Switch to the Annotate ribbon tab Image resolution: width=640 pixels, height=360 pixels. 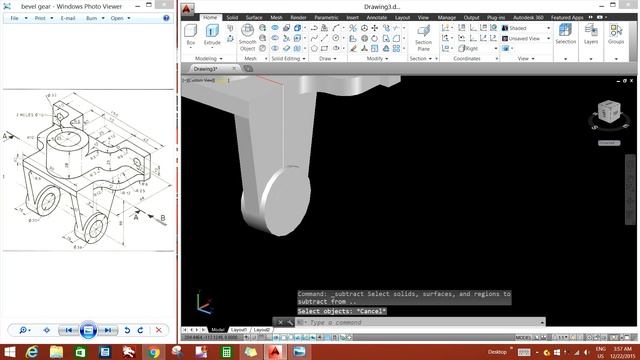(x=376, y=18)
